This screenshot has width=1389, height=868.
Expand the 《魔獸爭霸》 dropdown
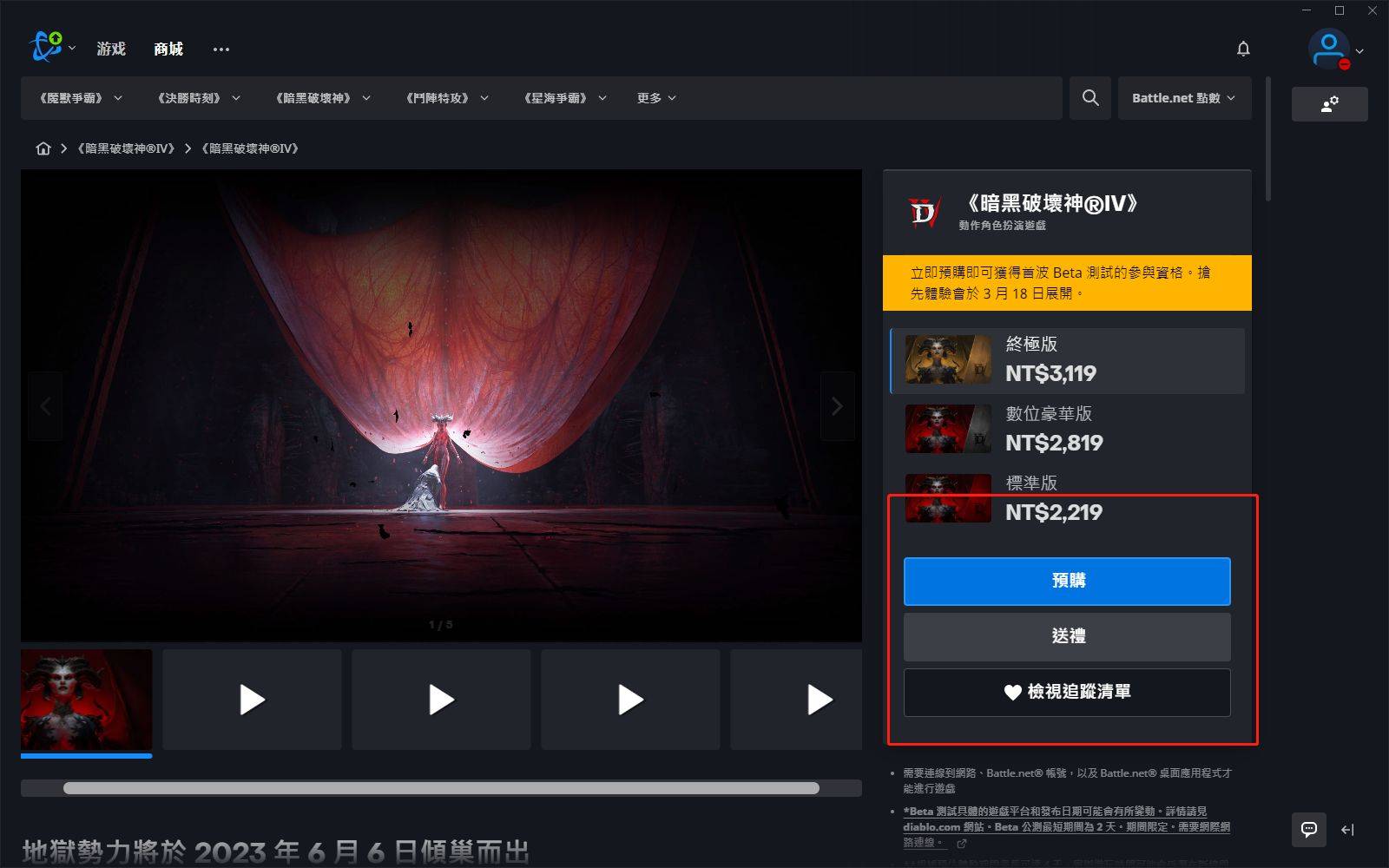pos(81,98)
